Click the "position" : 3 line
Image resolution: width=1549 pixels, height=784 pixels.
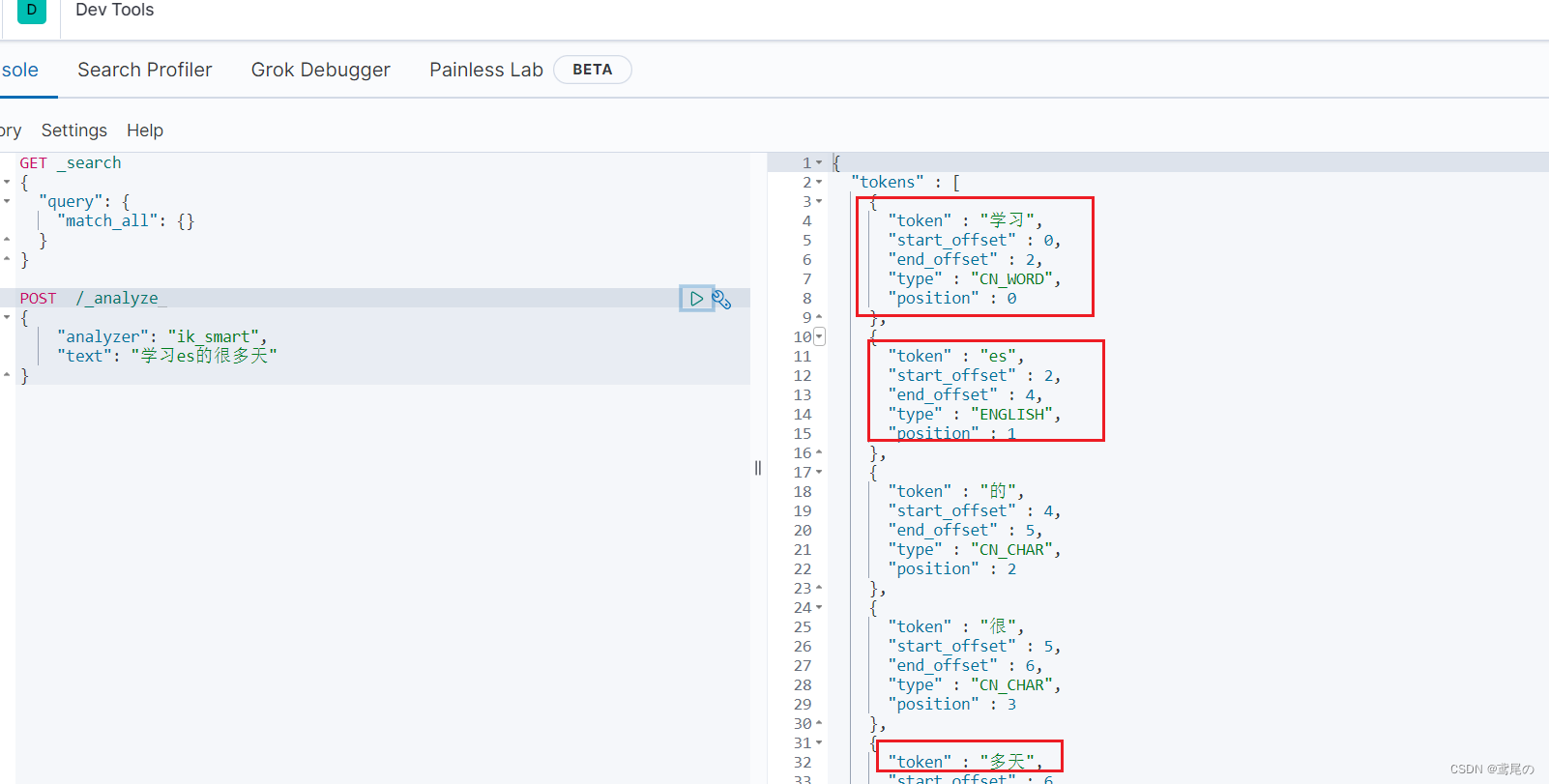click(952, 704)
